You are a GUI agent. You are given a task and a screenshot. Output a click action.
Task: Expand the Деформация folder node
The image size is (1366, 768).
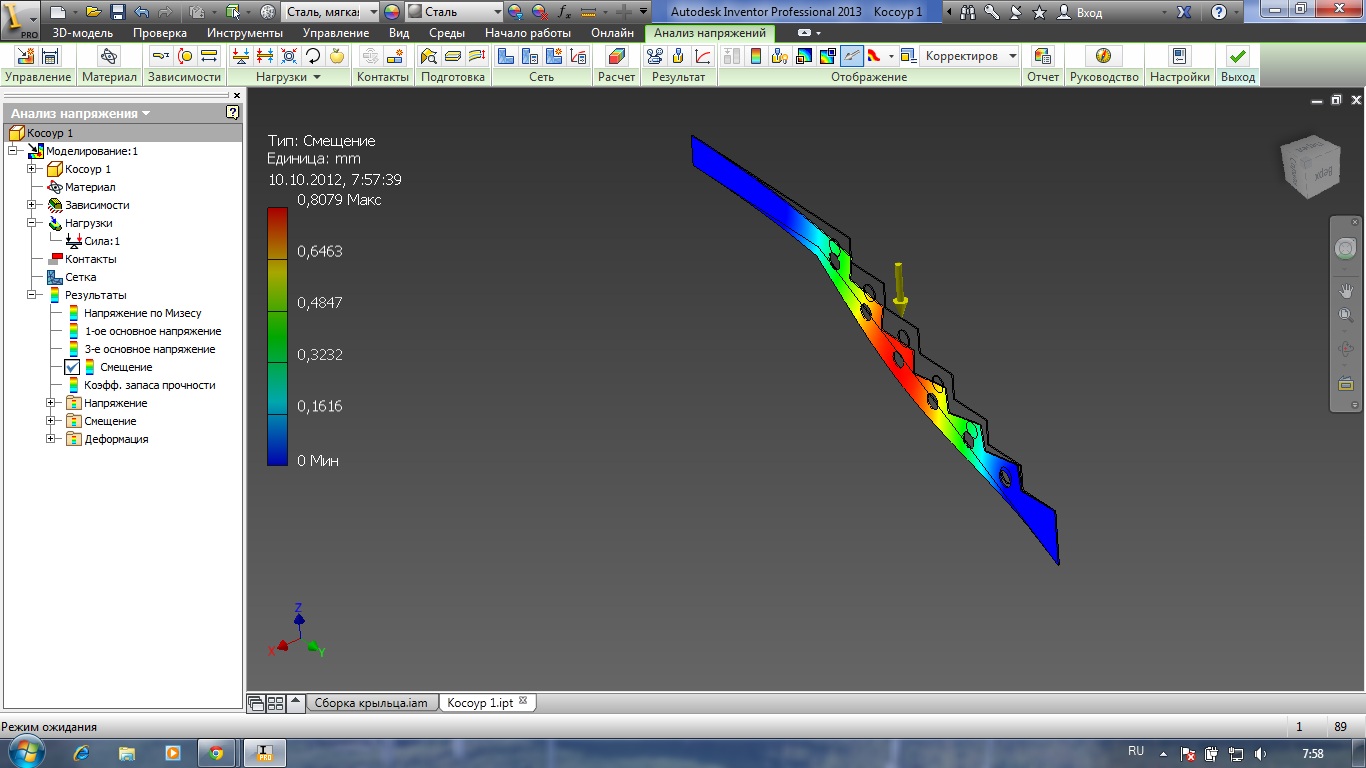point(52,439)
